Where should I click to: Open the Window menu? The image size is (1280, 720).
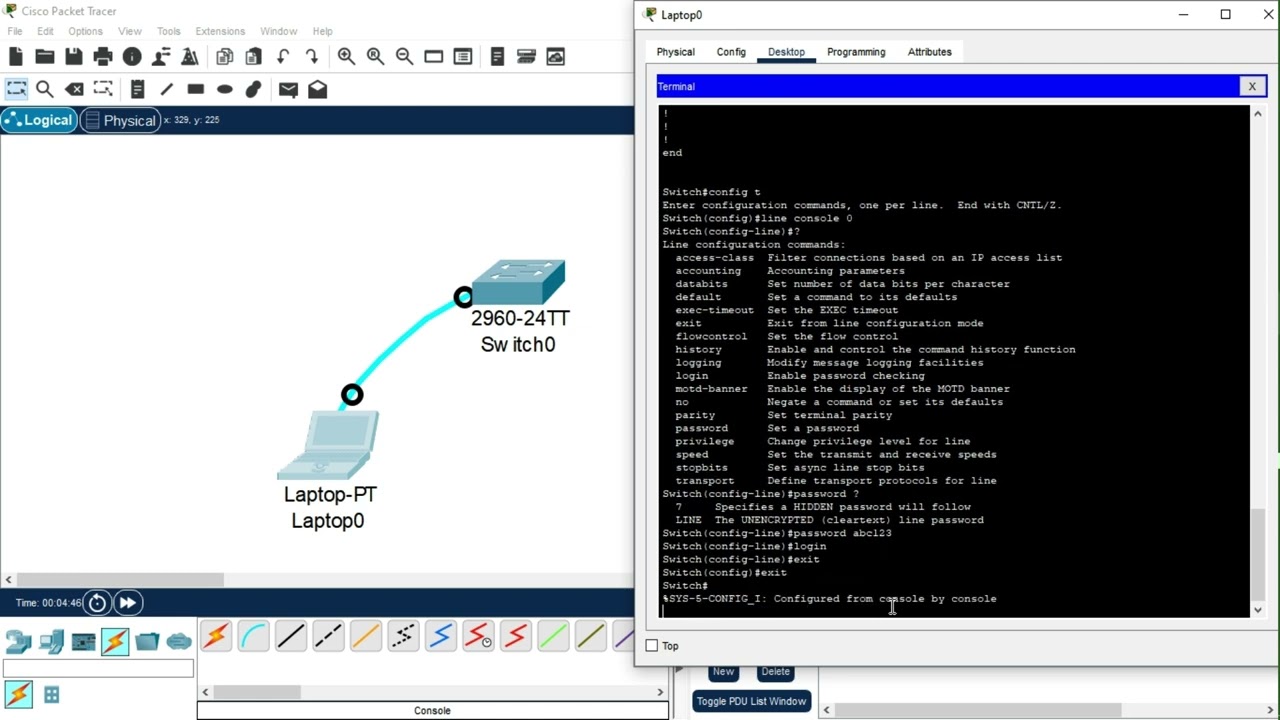click(279, 31)
